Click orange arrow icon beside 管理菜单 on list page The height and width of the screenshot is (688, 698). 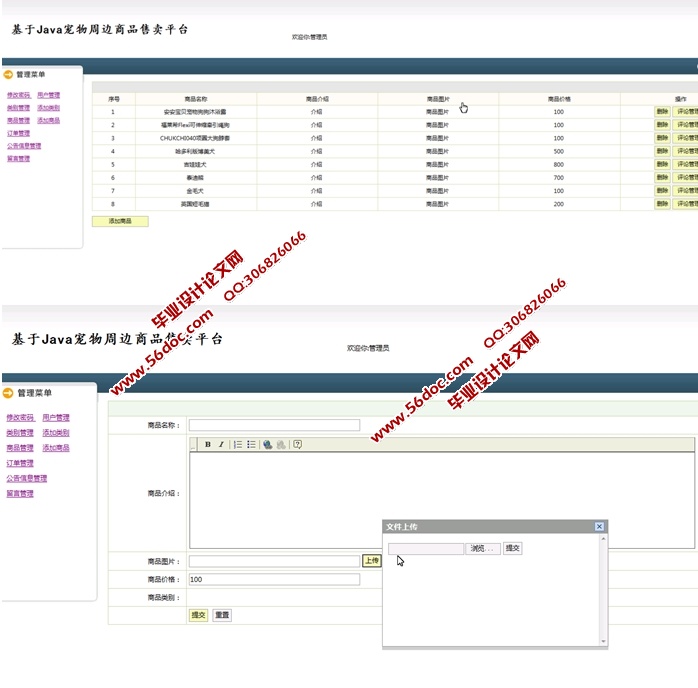tap(8, 74)
